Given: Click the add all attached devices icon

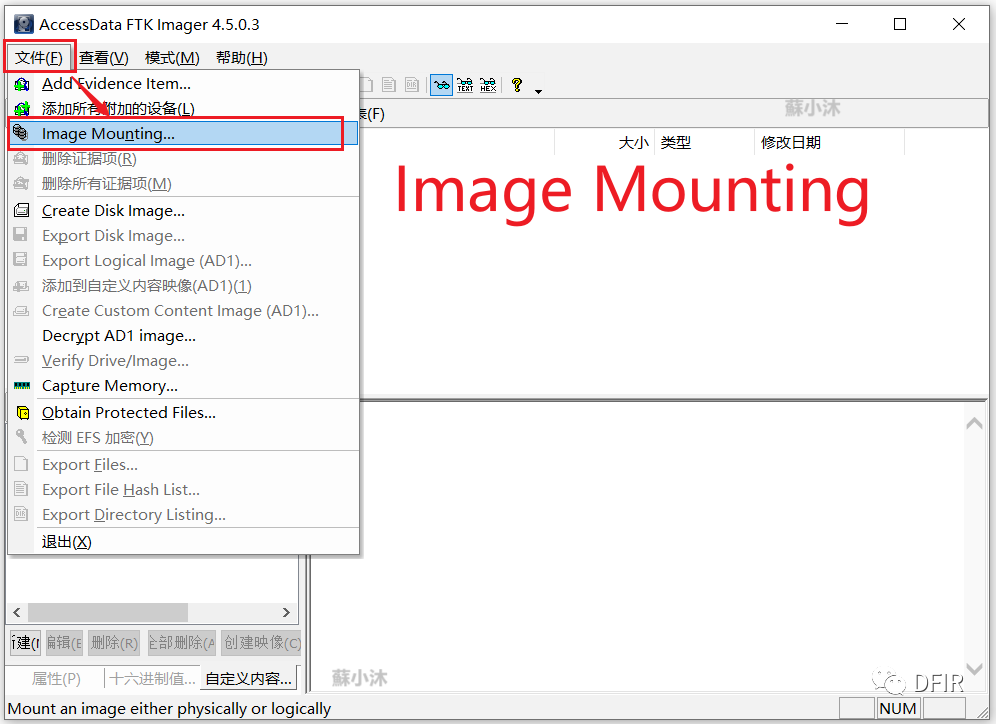Looking at the screenshot, I should [x=22, y=109].
